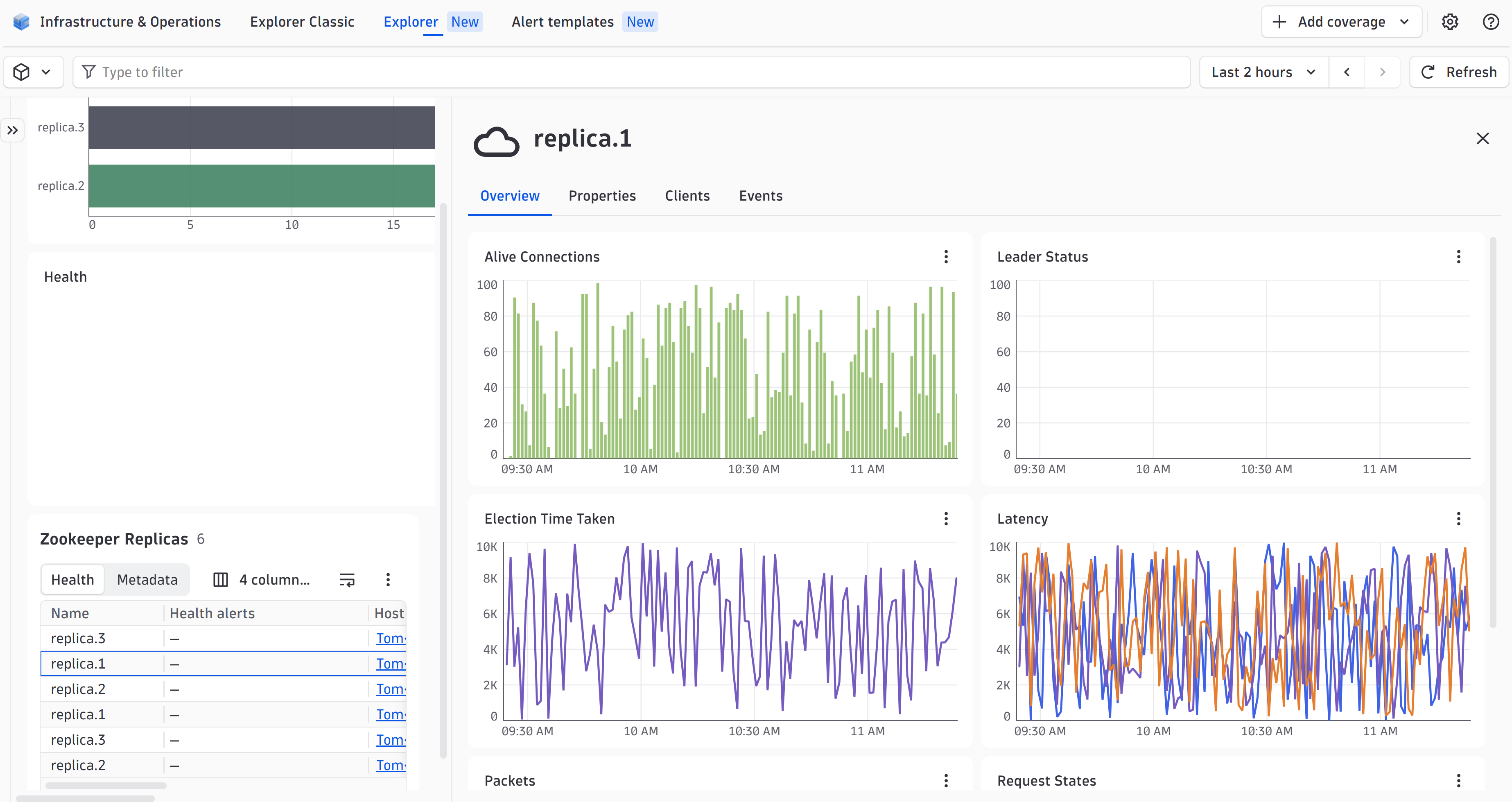Select Health view toggle in replicas table

[73, 579]
